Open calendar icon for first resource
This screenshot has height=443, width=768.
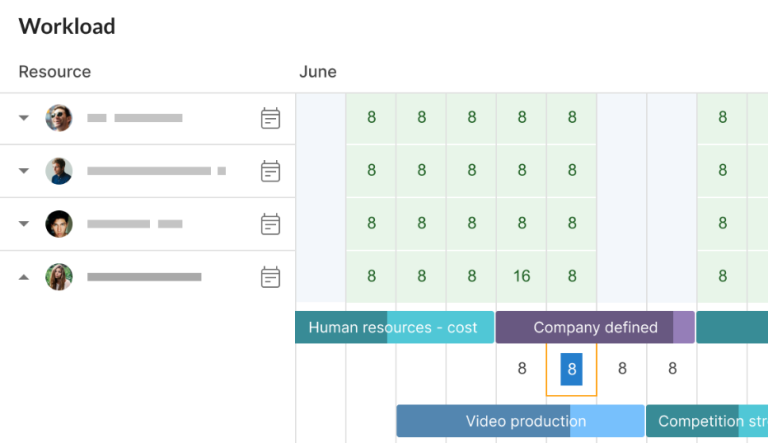coord(270,118)
